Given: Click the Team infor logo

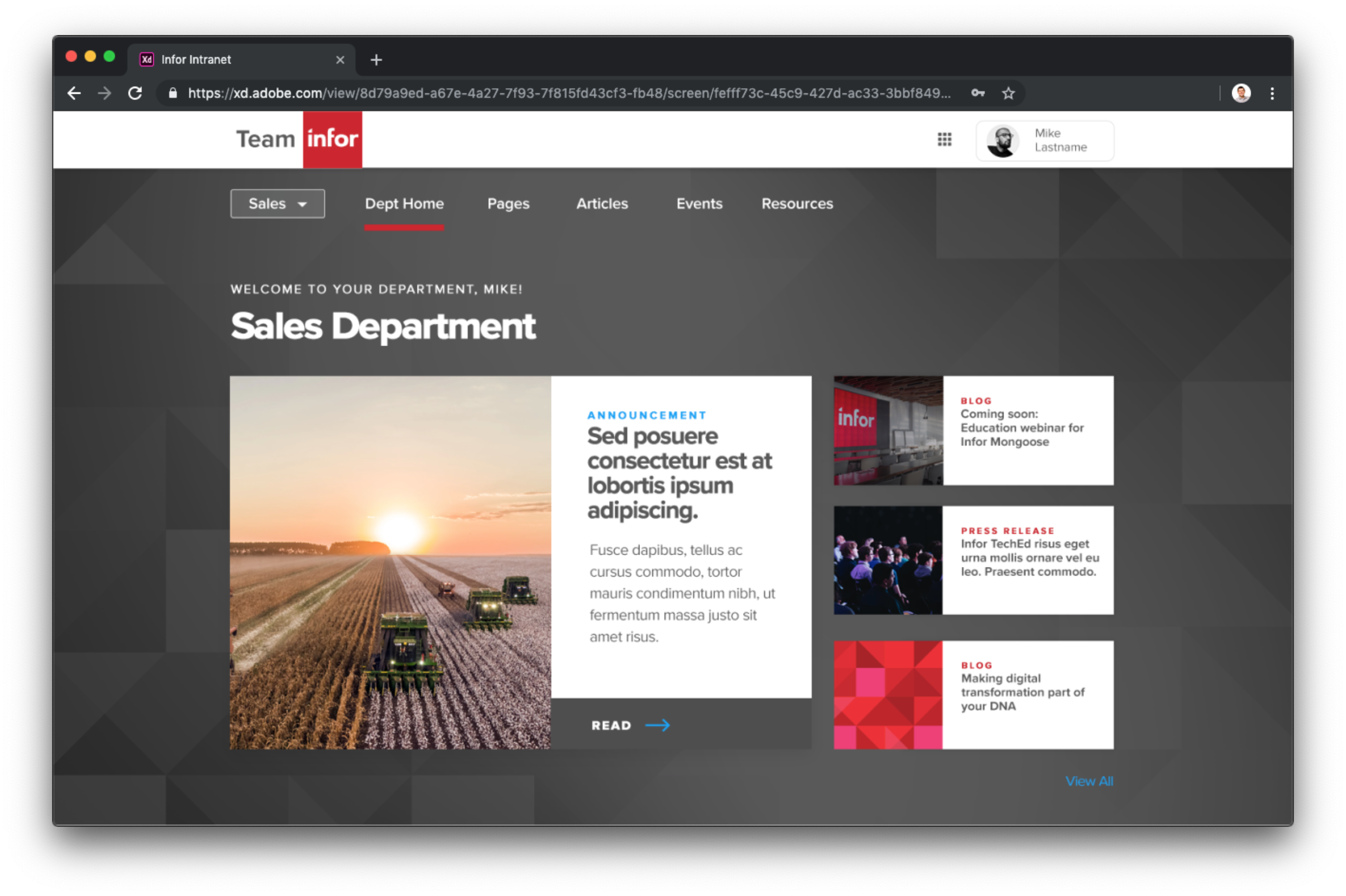Looking at the screenshot, I should click(298, 139).
